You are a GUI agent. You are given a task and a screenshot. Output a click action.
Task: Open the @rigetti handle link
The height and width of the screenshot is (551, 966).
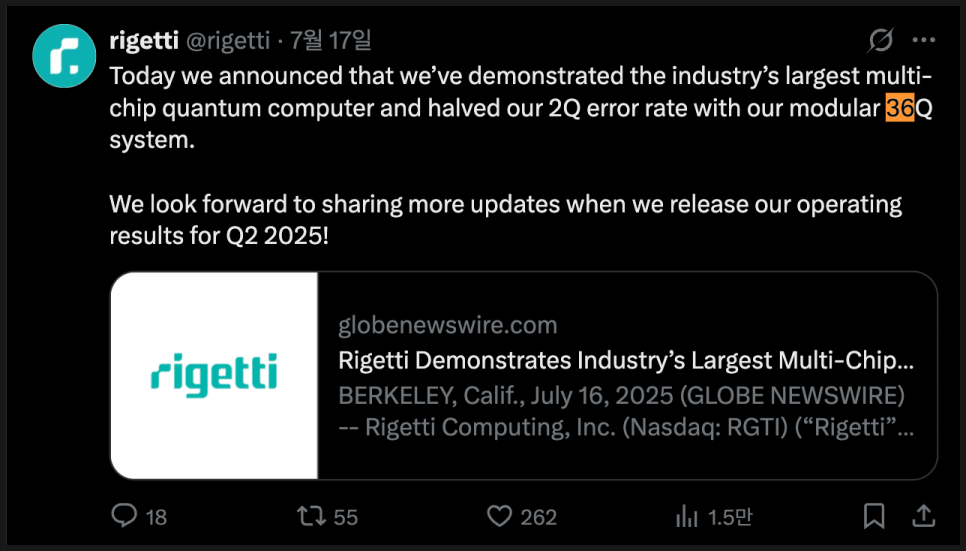[227, 40]
